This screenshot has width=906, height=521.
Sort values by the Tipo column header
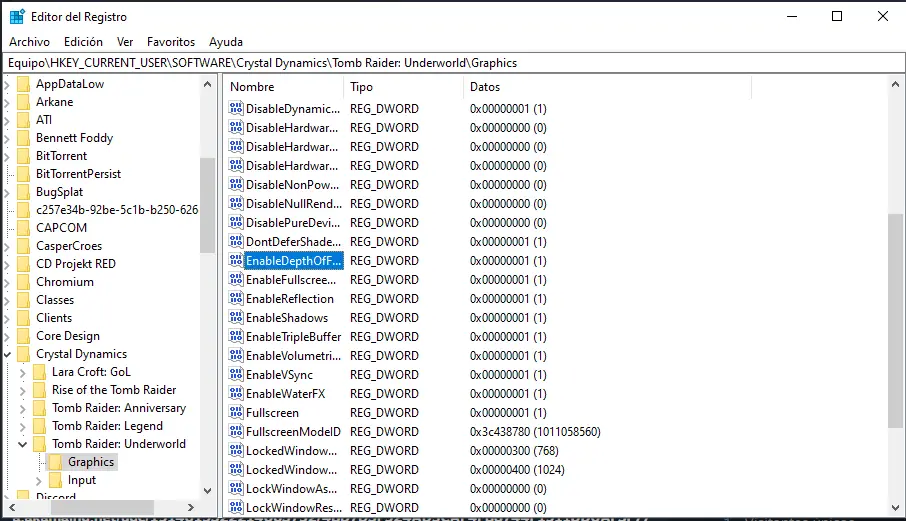tap(403, 87)
